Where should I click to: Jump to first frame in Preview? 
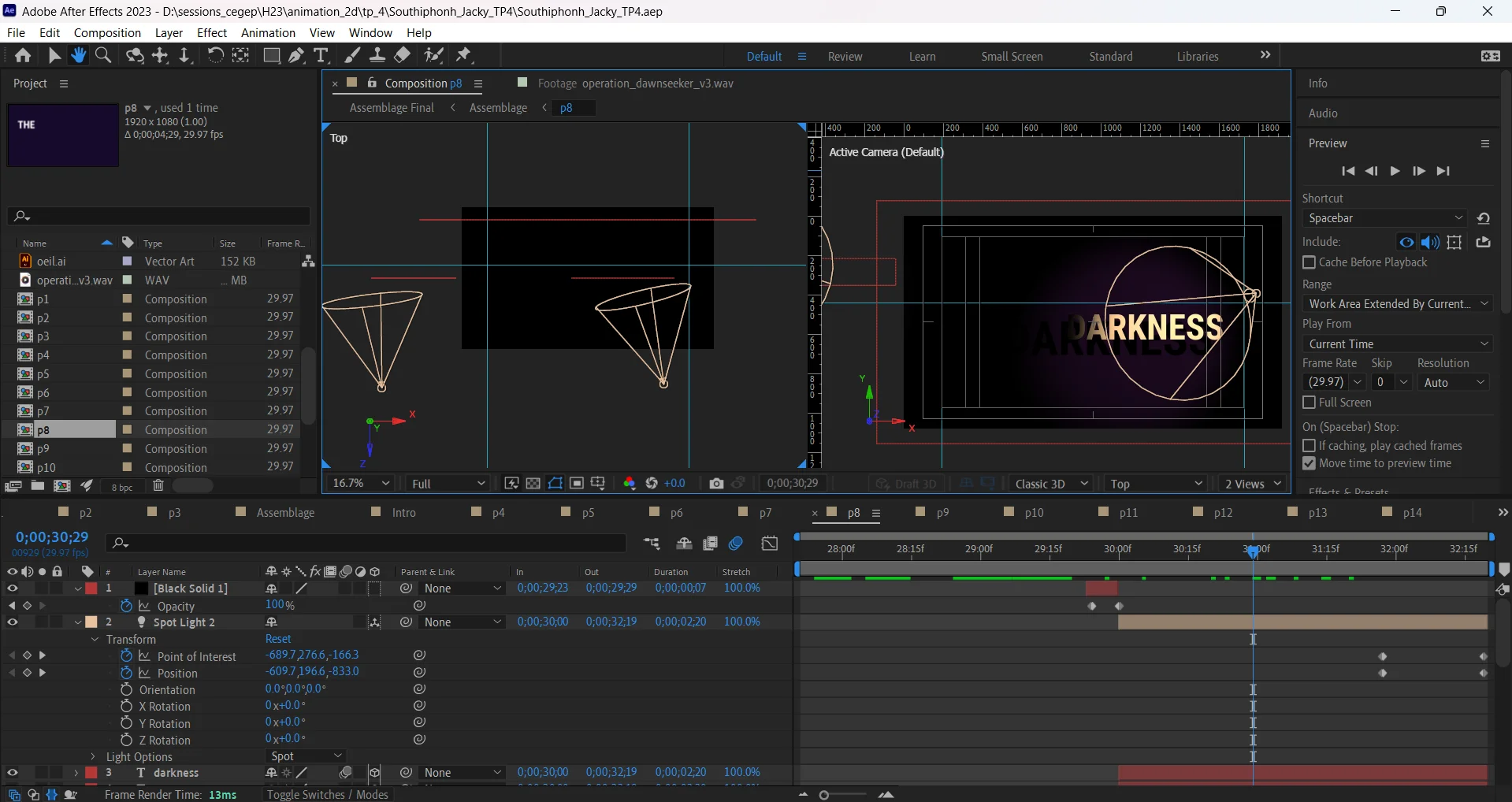coord(1348,171)
